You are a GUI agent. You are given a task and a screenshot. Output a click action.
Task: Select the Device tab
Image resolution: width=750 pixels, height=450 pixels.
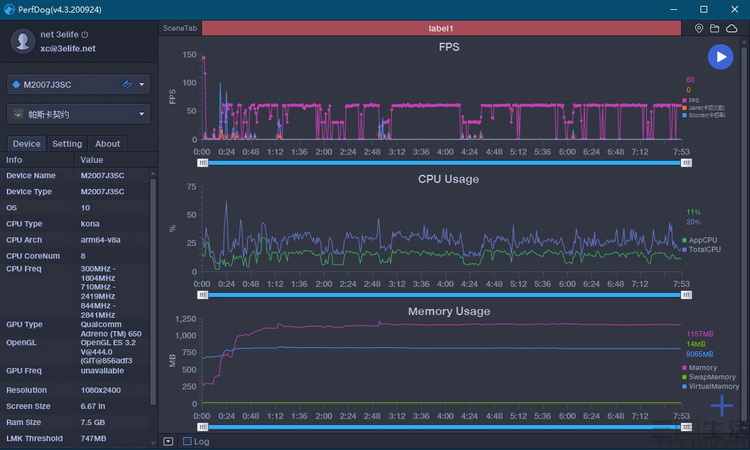pyautogui.click(x=26, y=144)
